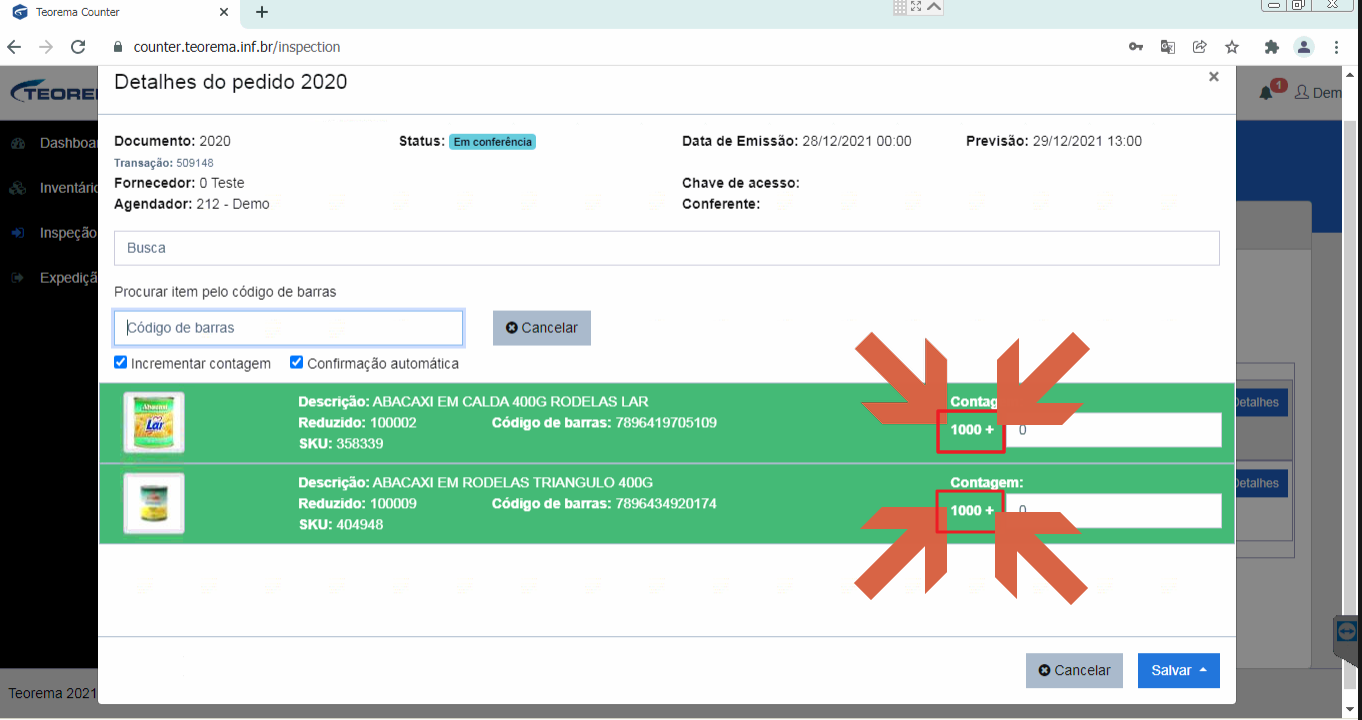This screenshot has width=1362, height=720.
Task: Open the notifications bell icon
Action: pos(1266,92)
